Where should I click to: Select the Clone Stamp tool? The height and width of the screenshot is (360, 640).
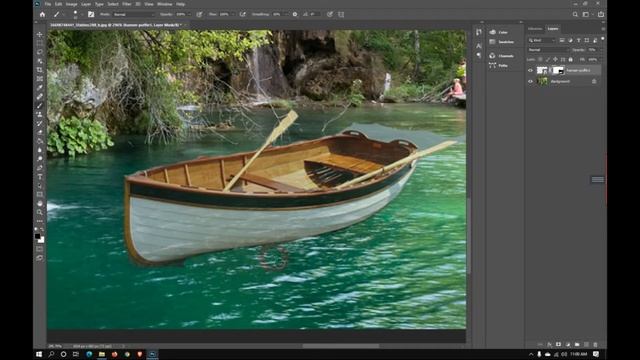tap(40, 115)
